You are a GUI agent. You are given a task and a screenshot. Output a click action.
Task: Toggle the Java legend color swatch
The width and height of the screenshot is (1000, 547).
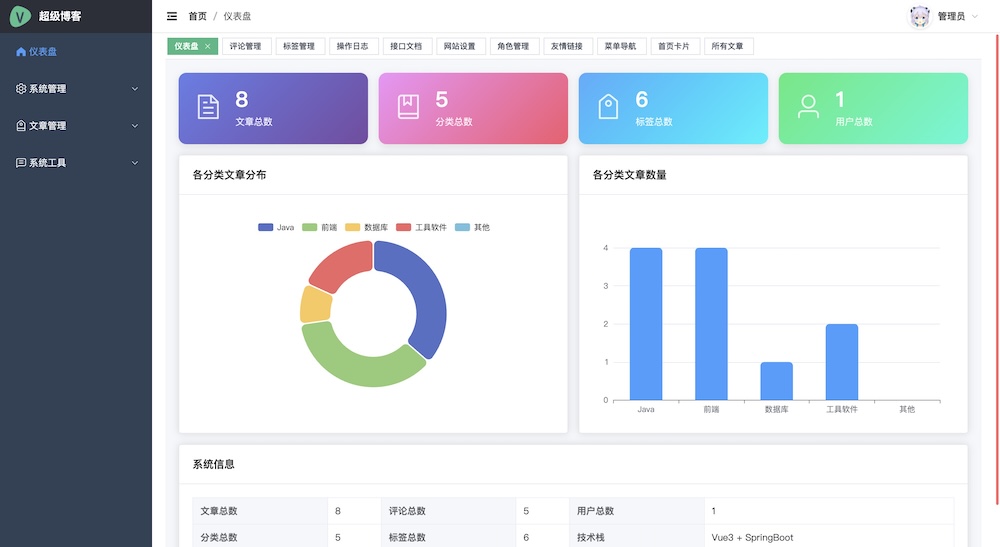pyautogui.click(x=265, y=227)
